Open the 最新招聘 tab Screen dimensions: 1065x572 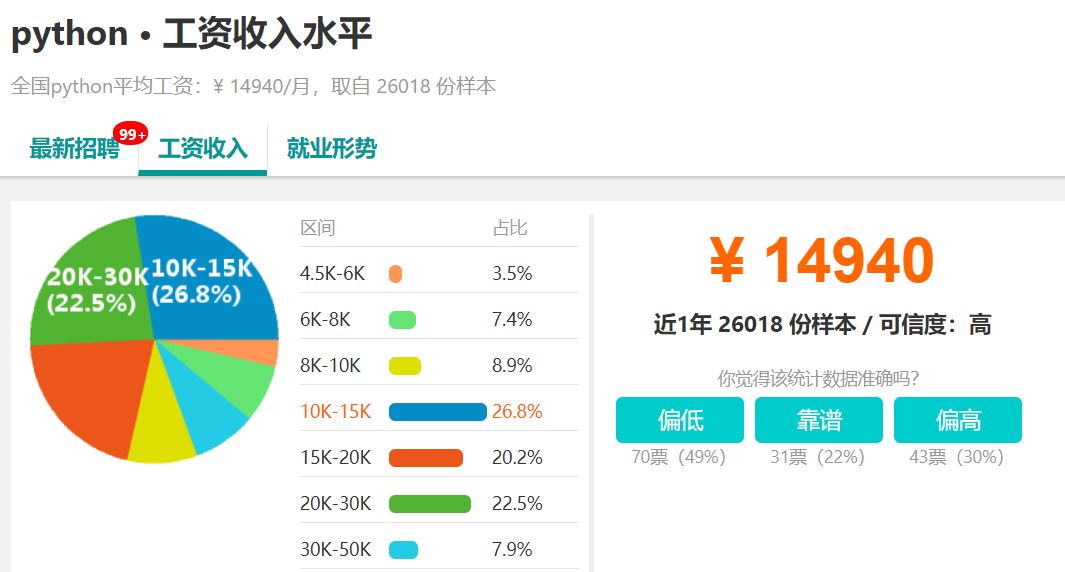coord(75,148)
